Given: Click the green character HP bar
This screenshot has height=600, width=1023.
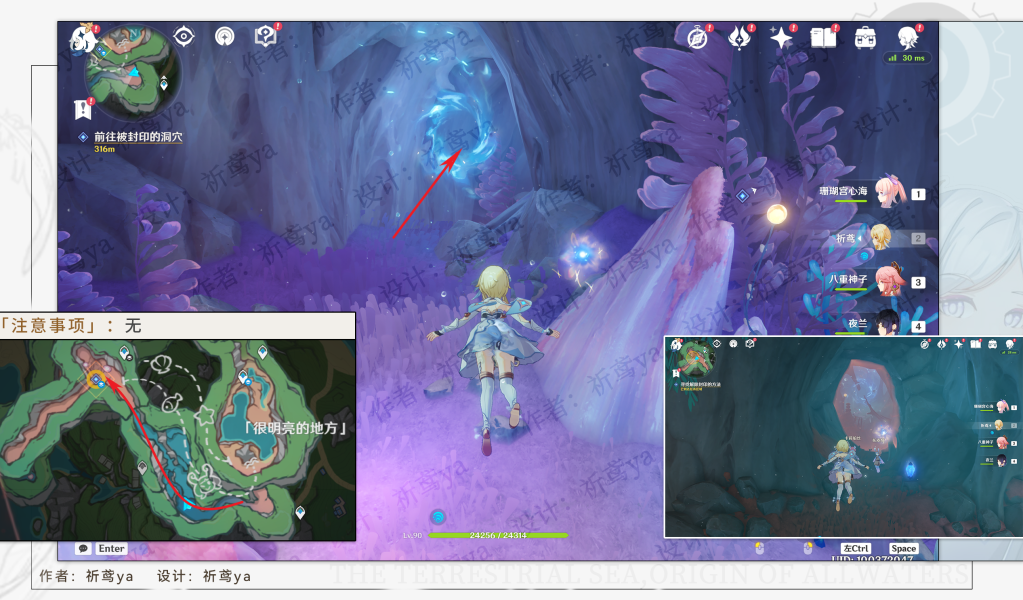Looking at the screenshot, I should click(498, 535).
